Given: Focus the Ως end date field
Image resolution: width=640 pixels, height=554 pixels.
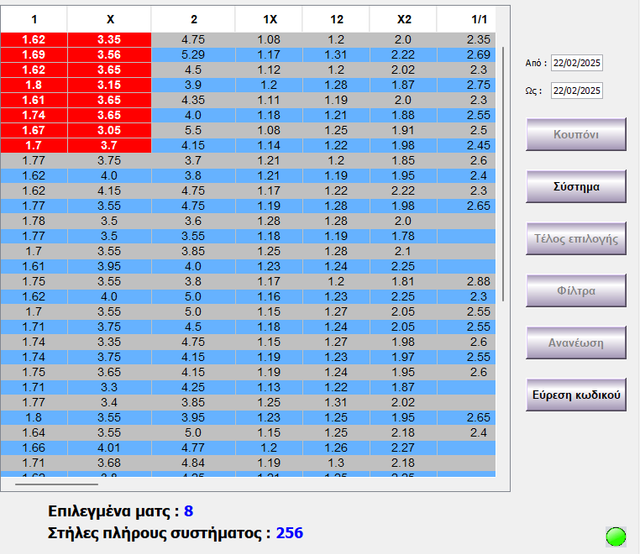Looking at the screenshot, I should [x=577, y=91].
